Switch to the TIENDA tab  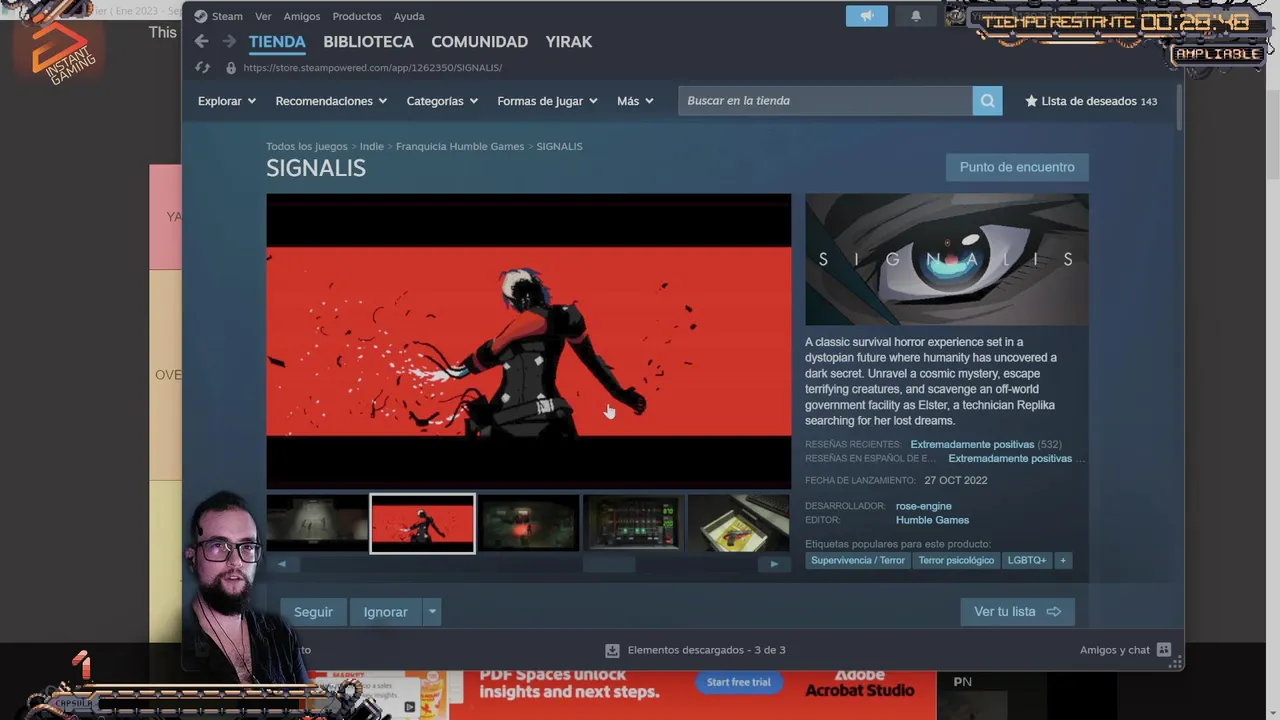tap(277, 41)
